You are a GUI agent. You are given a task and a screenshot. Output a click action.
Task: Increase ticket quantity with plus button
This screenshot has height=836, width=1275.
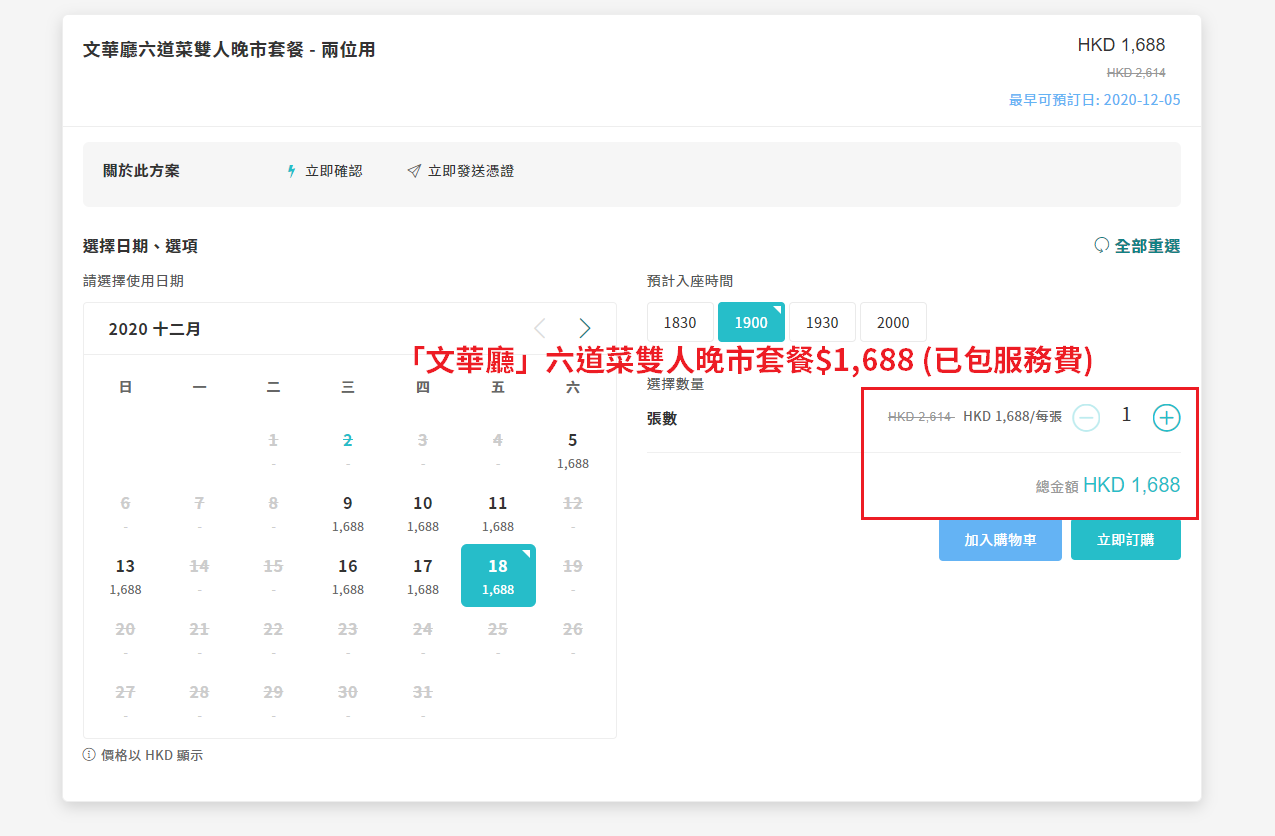click(x=1166, y=417)
